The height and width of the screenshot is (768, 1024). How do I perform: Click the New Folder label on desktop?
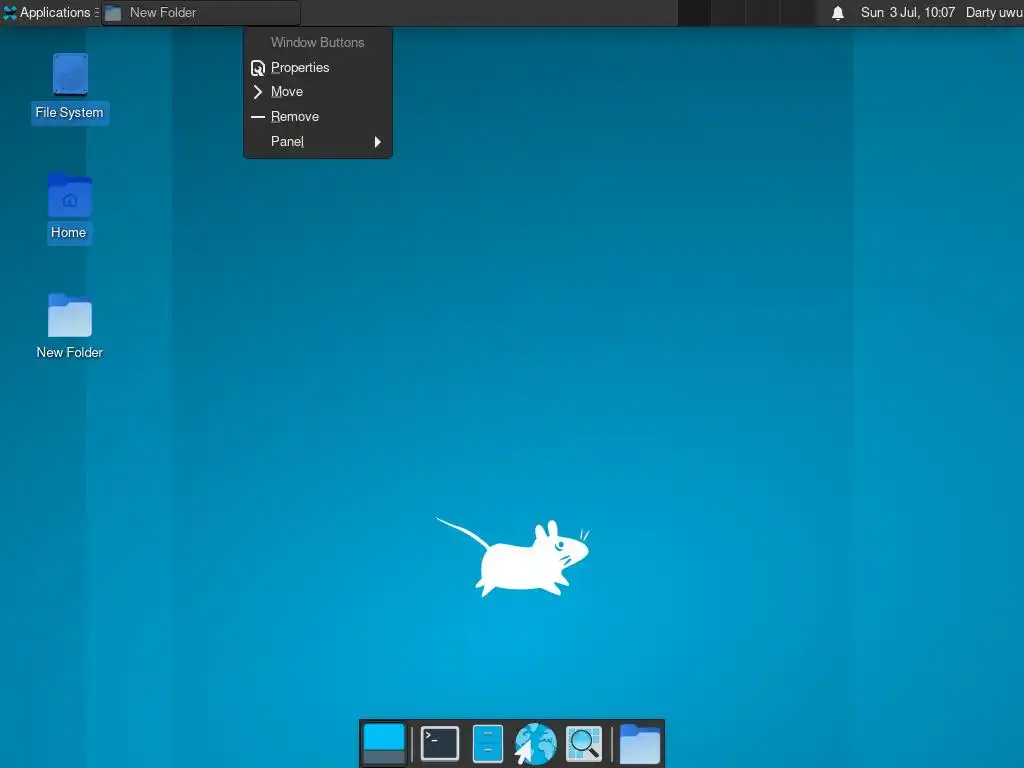(70, 353)
